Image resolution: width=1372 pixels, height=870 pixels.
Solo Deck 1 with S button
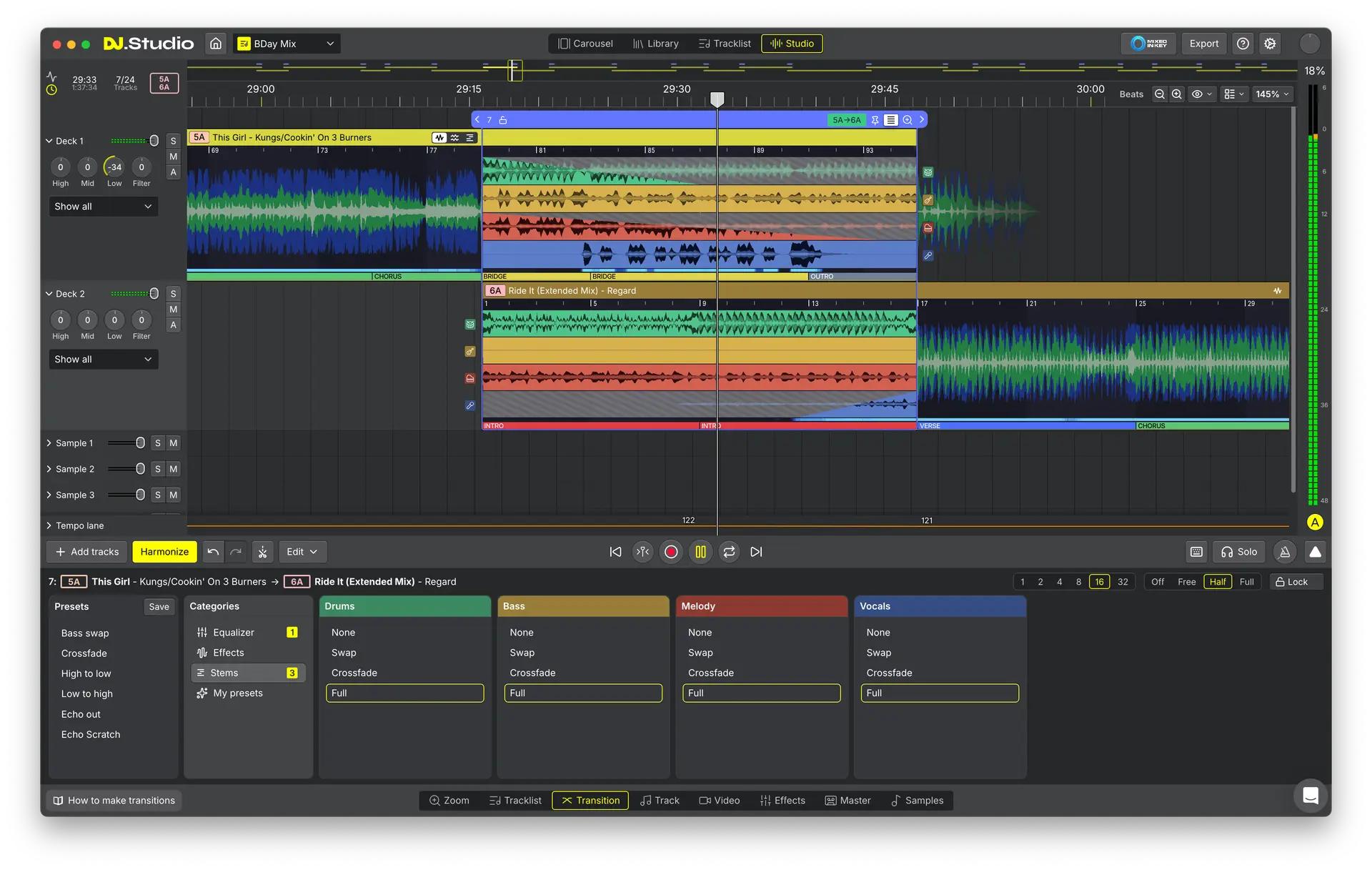[173, 141]
